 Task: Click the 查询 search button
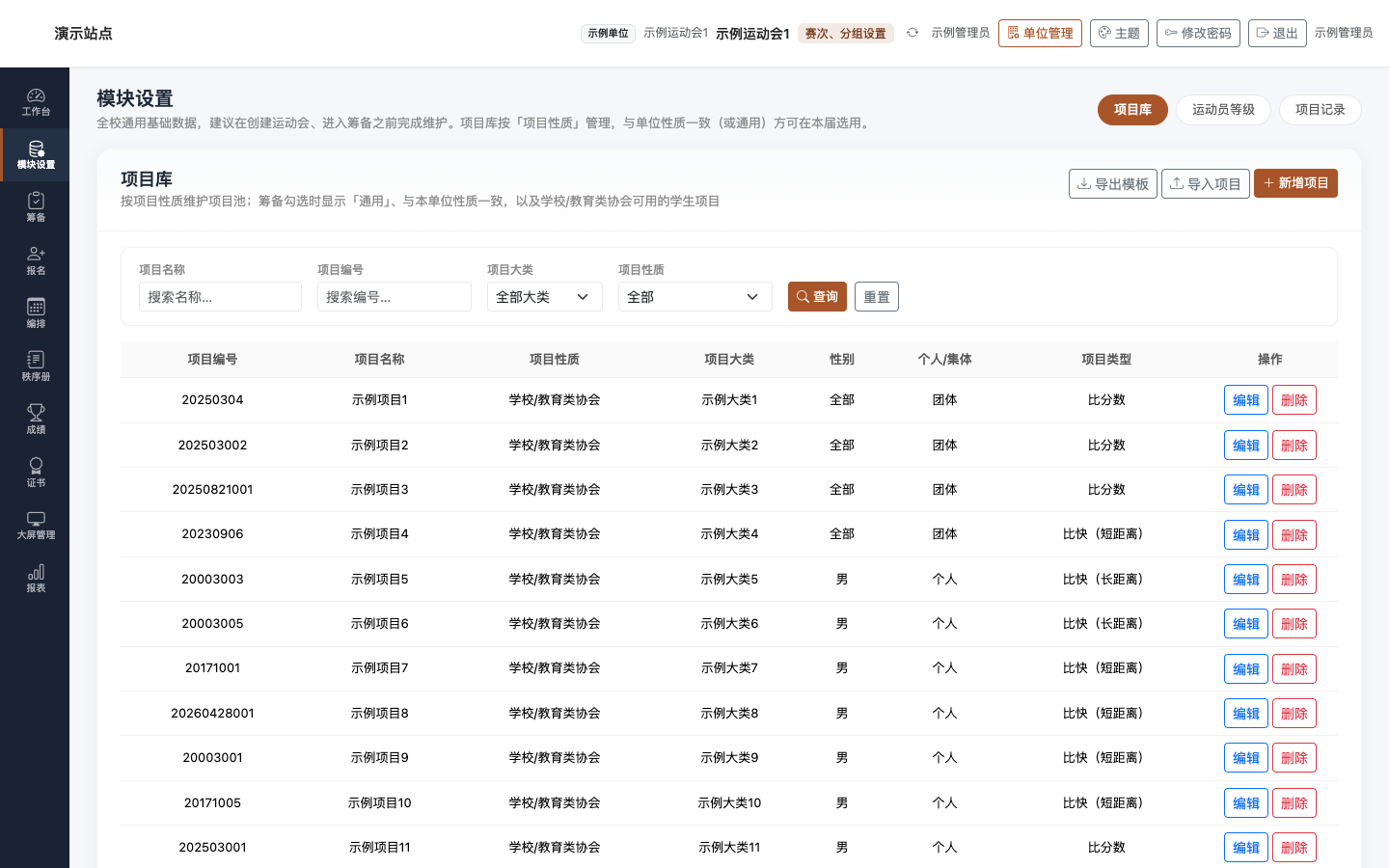tap(817, 297)
